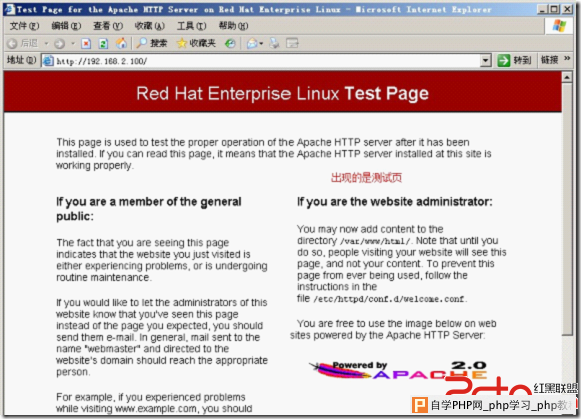Click the Refresh page icon
The height and width of the screenshot is (419, 581).
(103, 44)
